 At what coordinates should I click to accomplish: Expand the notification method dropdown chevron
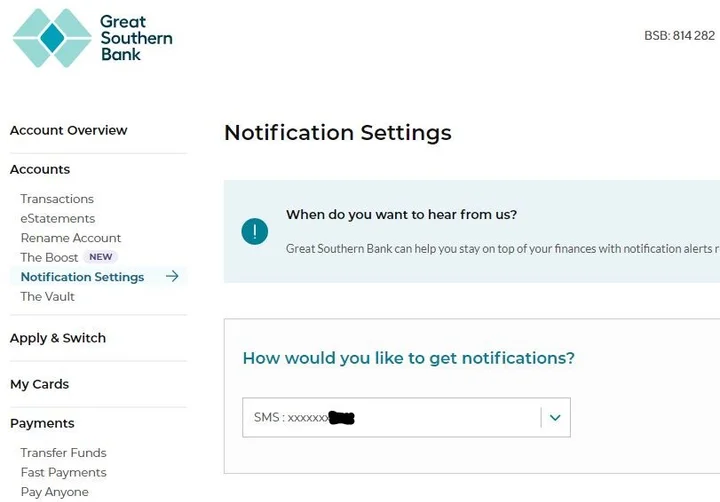[x=555, y=417]
